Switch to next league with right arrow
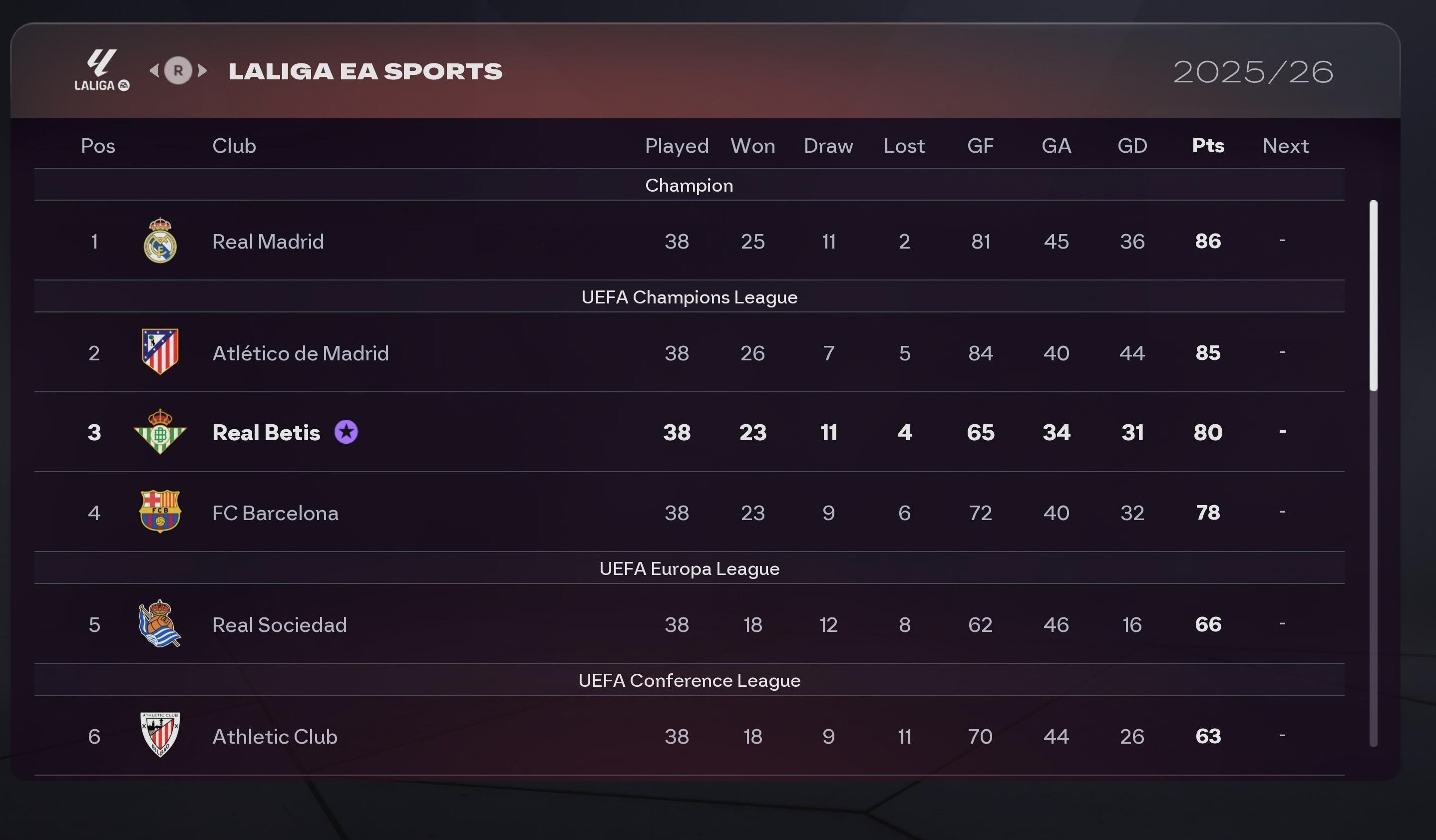 (202, 70)
